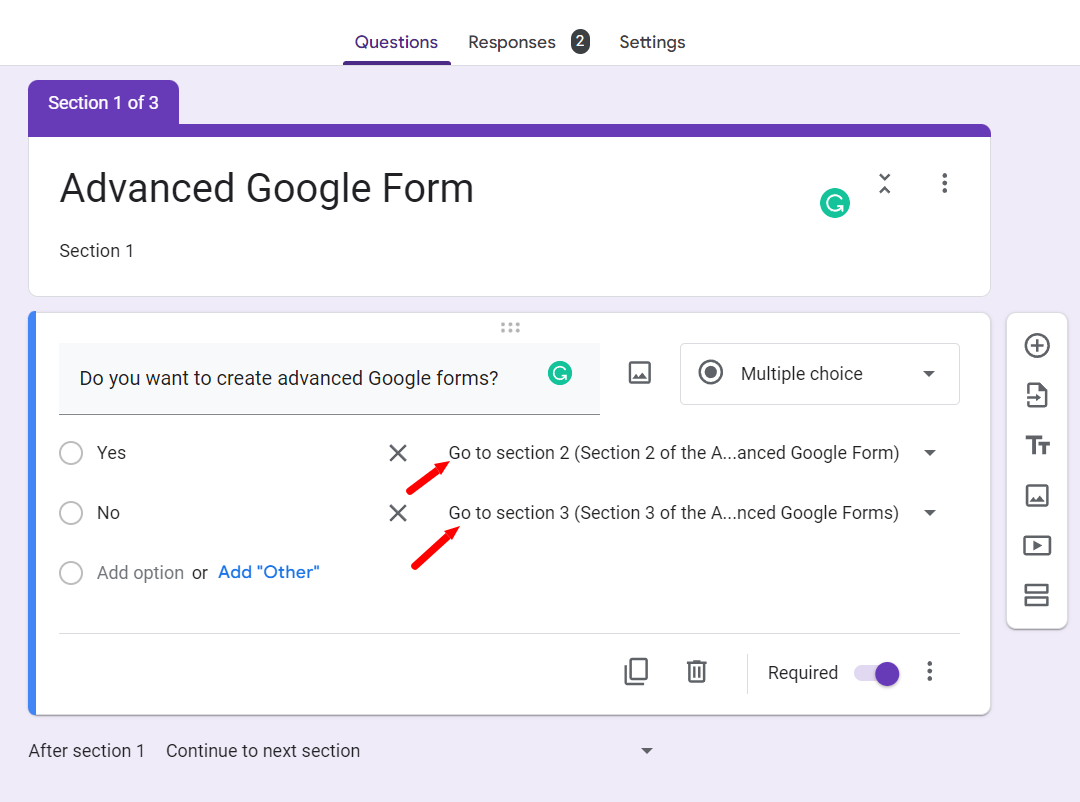Insert an image into the question
The width and height of the screenshot is (1080, 802).
pyautogui.click(x=640, y=373)
